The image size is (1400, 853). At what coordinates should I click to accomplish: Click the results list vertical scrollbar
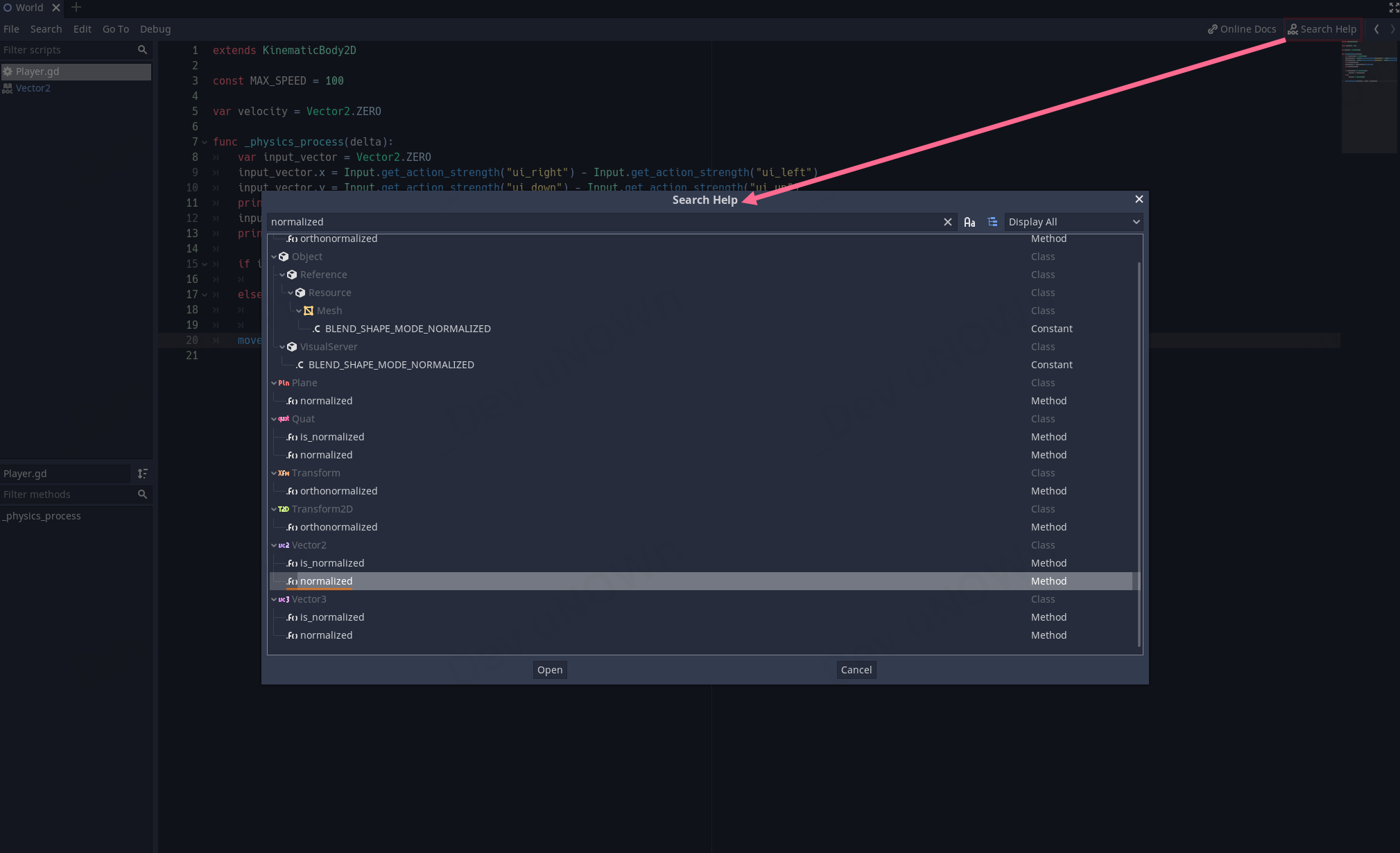click(1139, 451)
